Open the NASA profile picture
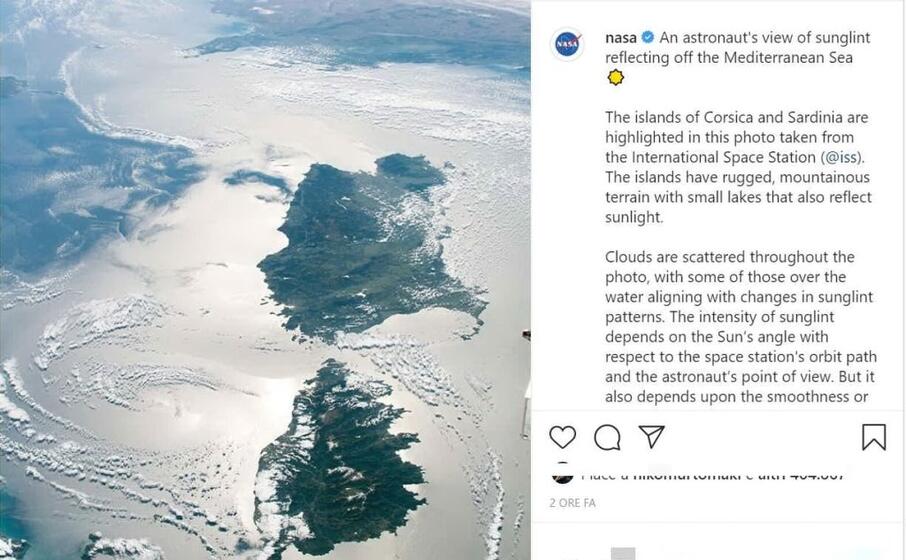Viewport: 906px width, 560px height. 567,45
